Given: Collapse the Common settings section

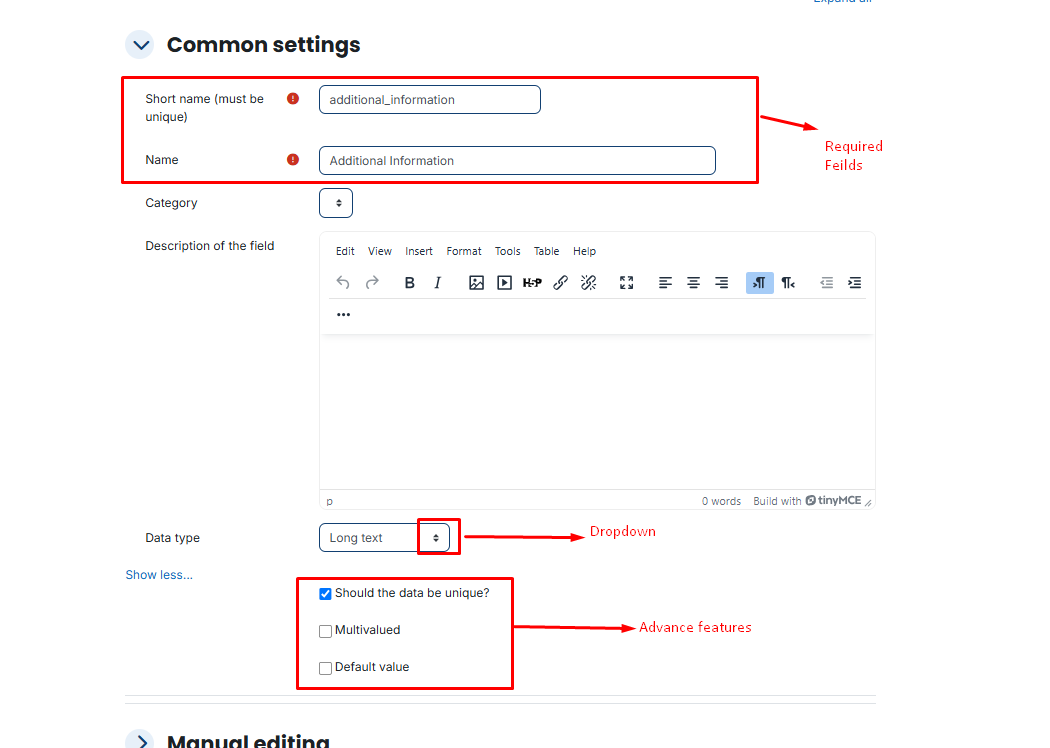Looking at the screenshot, I should tap(140, 45).
